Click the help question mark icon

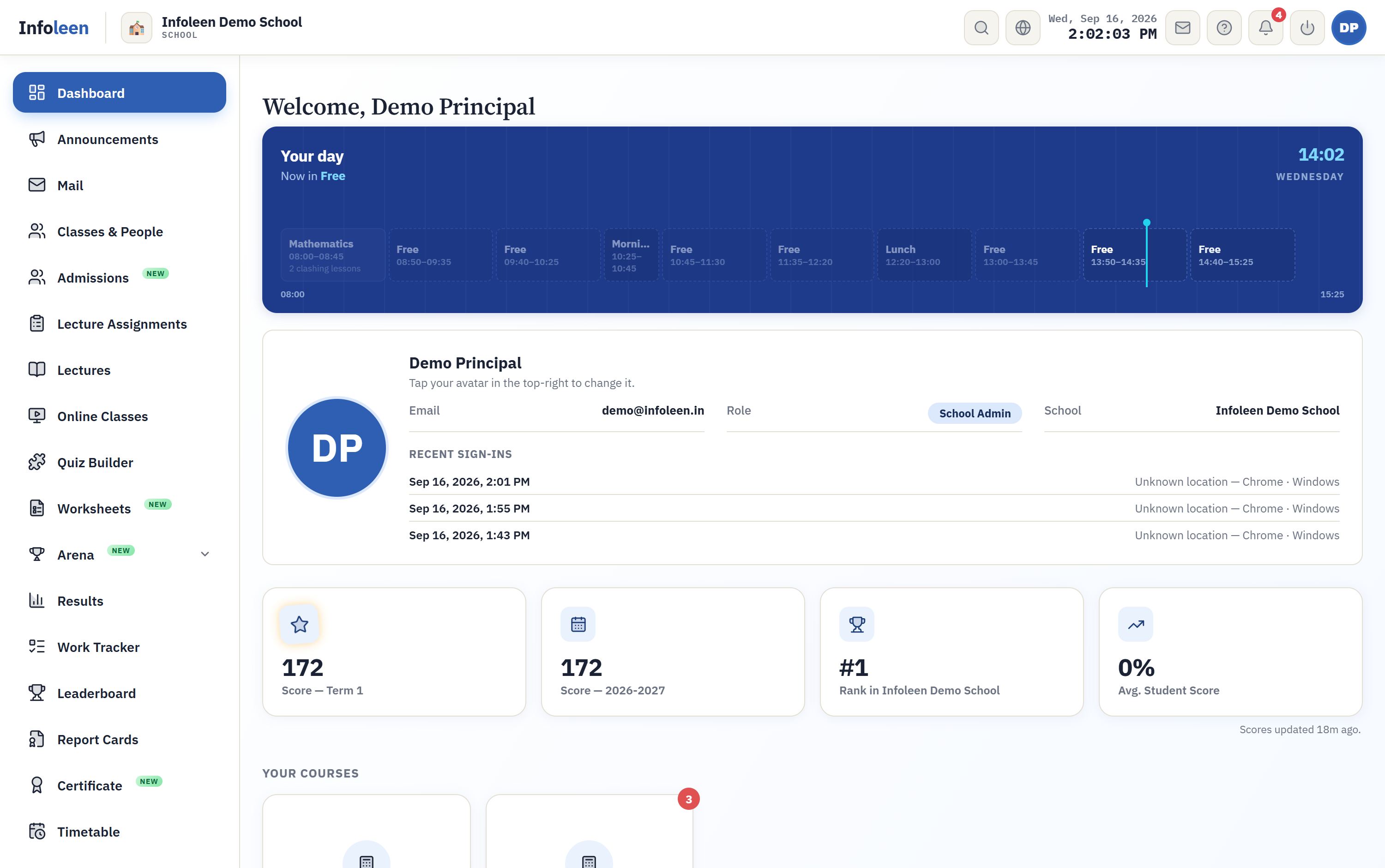(x=1224, y=28)
